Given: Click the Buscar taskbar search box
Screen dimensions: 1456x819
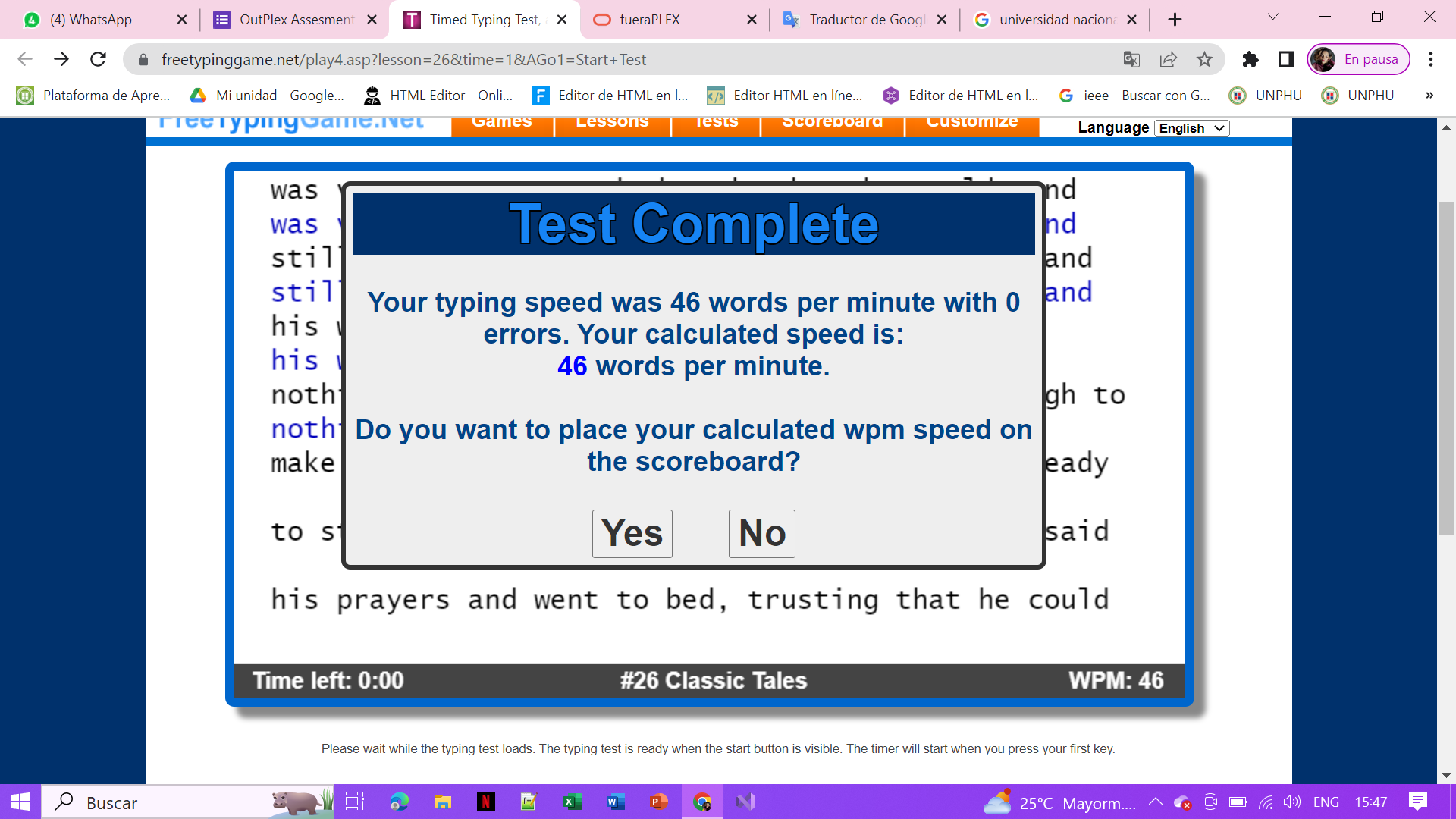Looking at the screenshot, I should click(187, 802).
